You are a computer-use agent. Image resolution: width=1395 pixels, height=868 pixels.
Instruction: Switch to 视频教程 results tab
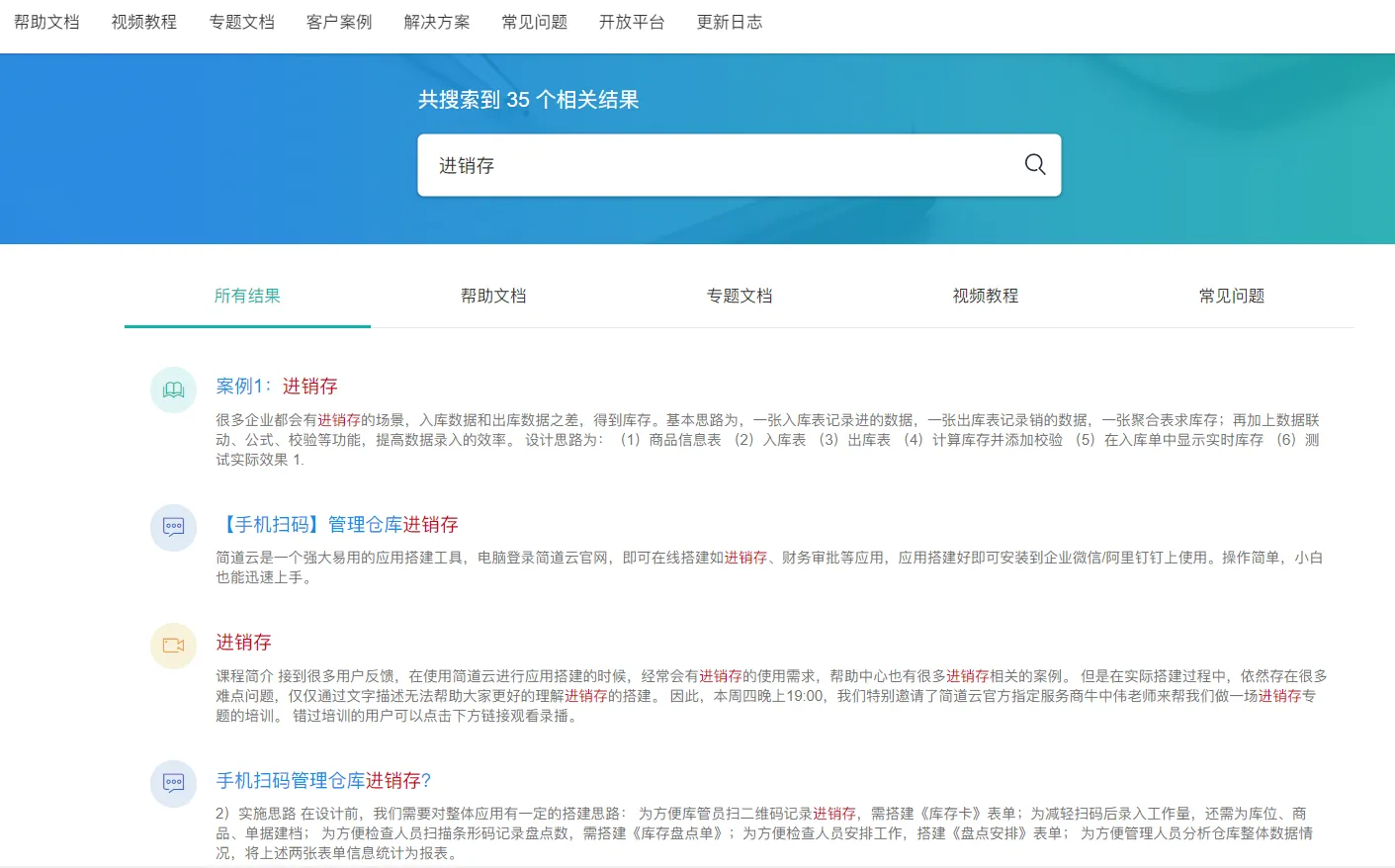pyautogui.click(x=986, y=296)
